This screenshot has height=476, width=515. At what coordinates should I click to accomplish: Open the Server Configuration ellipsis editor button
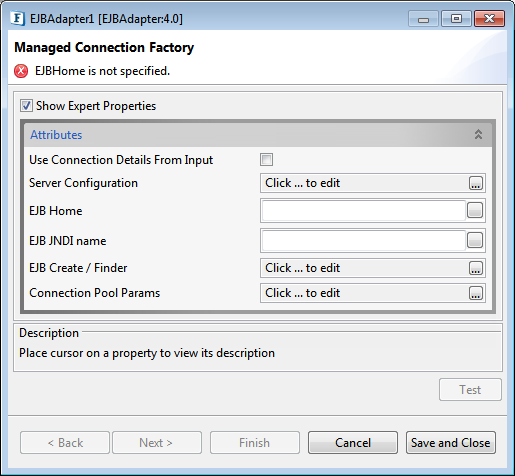476,183
